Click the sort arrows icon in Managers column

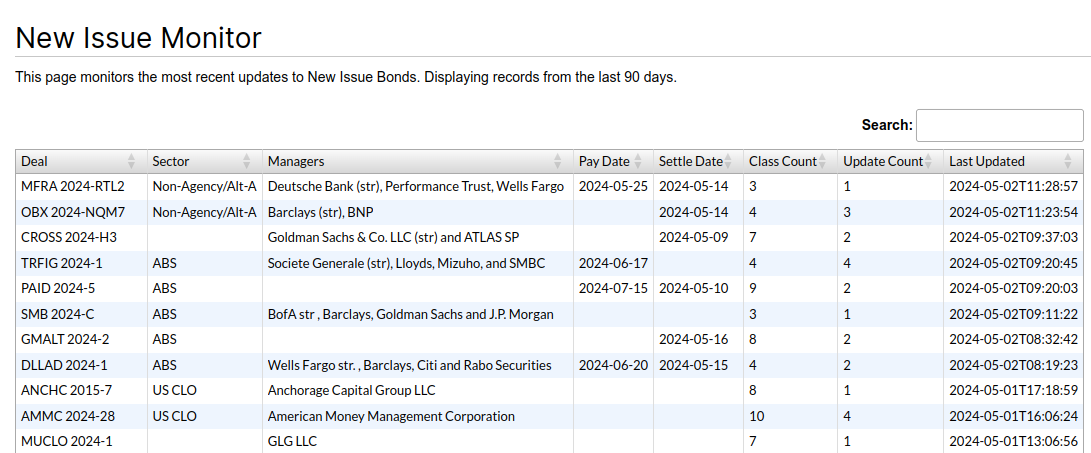[x=558, y=161]
